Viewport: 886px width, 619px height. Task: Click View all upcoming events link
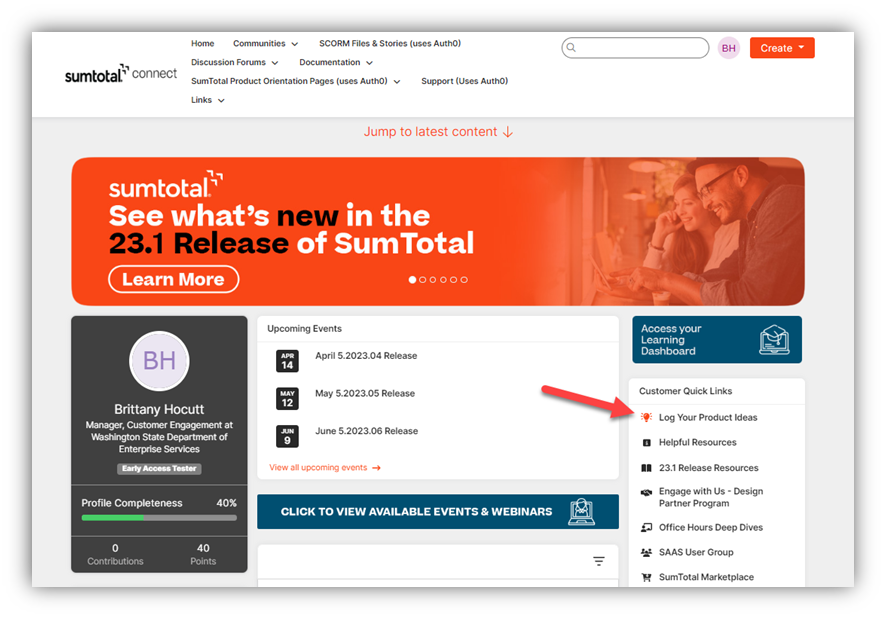pos(318,468)
